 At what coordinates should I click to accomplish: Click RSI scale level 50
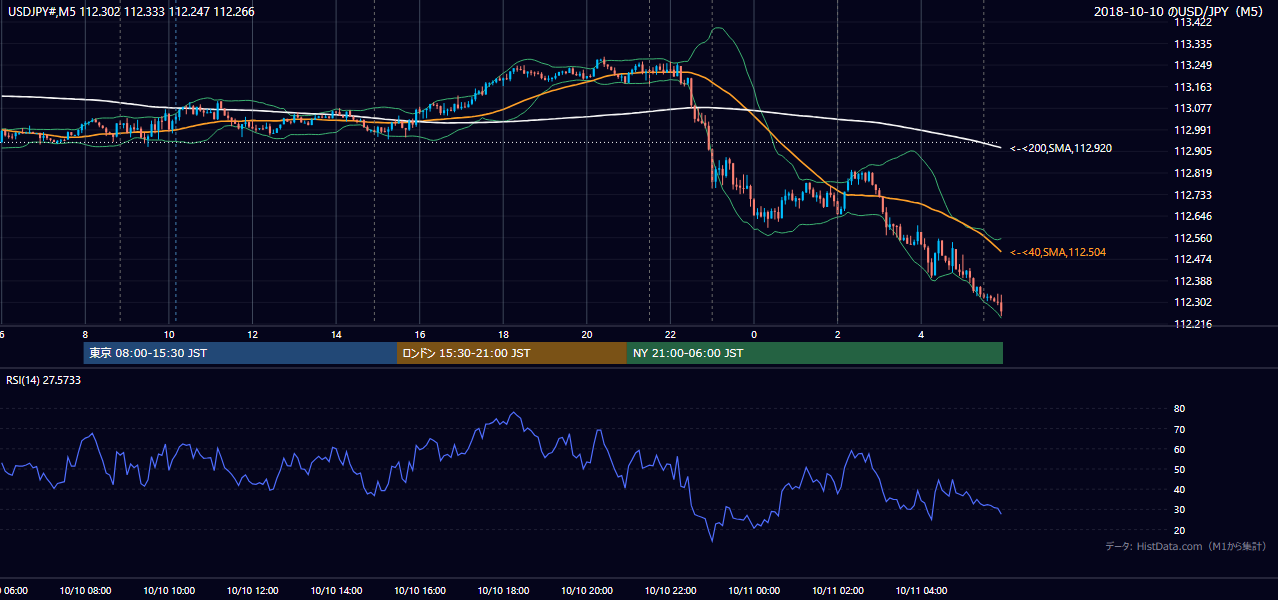1180,469
